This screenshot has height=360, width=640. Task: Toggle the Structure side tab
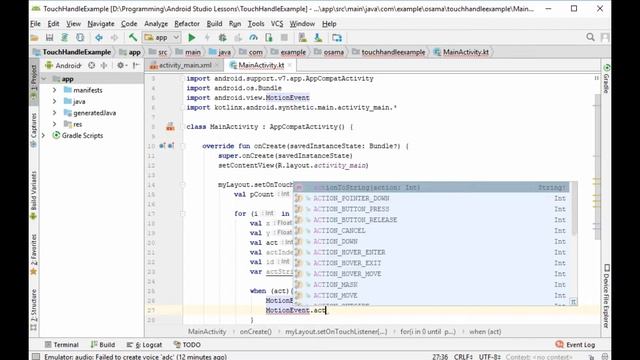point(34,309)
